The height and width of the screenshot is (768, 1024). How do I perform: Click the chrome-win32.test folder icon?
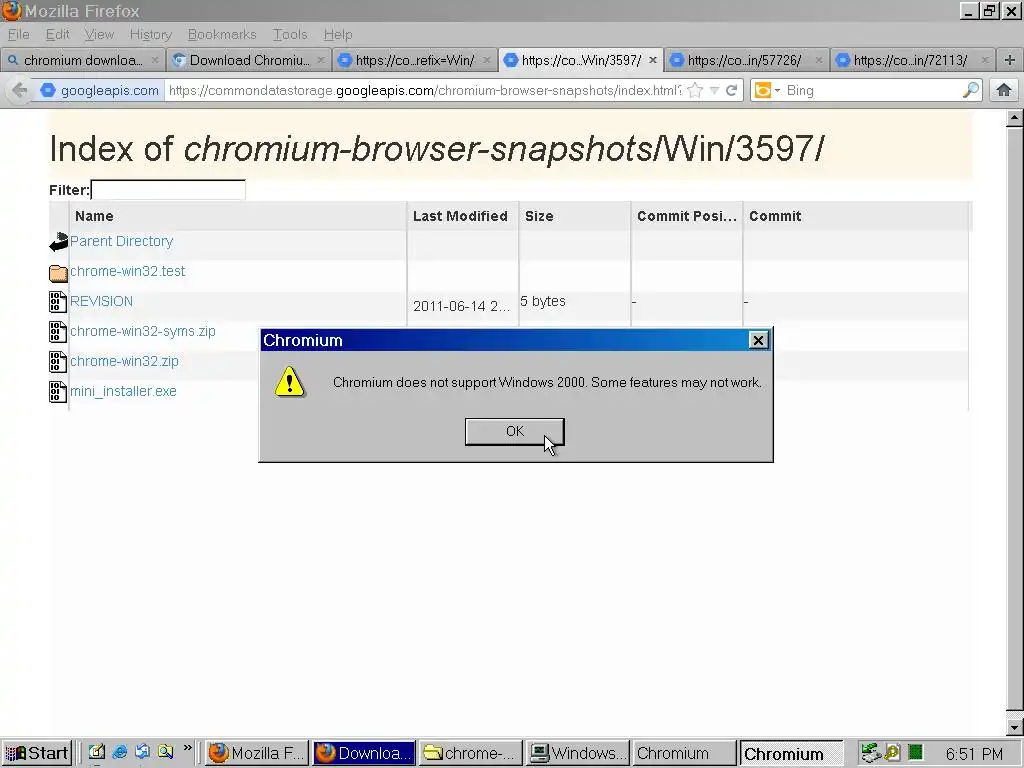(58, 272)
